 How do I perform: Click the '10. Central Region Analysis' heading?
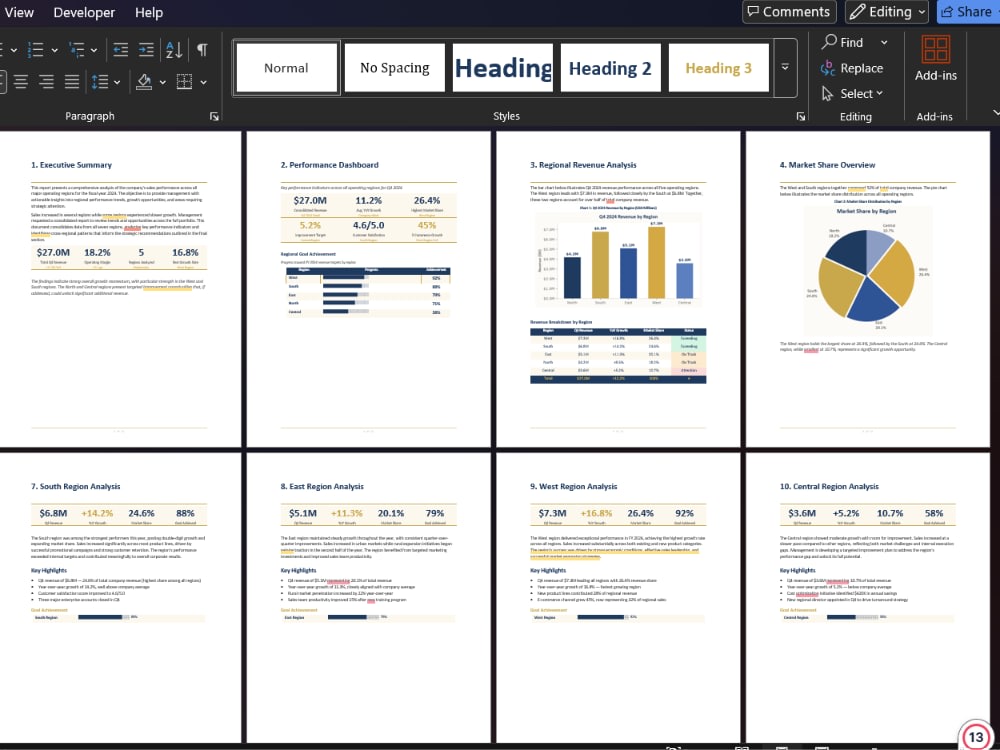click(829, 486)
